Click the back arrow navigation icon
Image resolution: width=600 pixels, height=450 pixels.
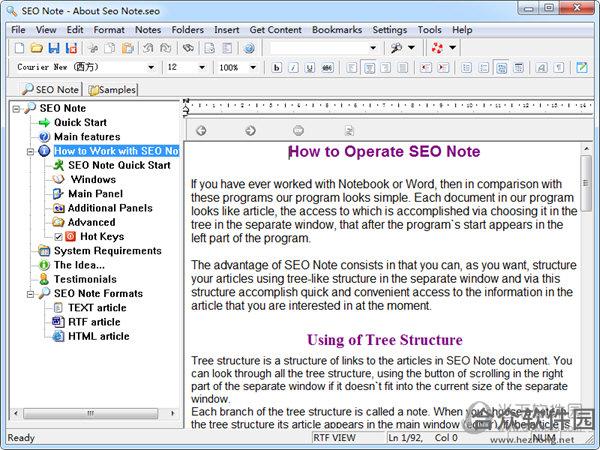201,131
